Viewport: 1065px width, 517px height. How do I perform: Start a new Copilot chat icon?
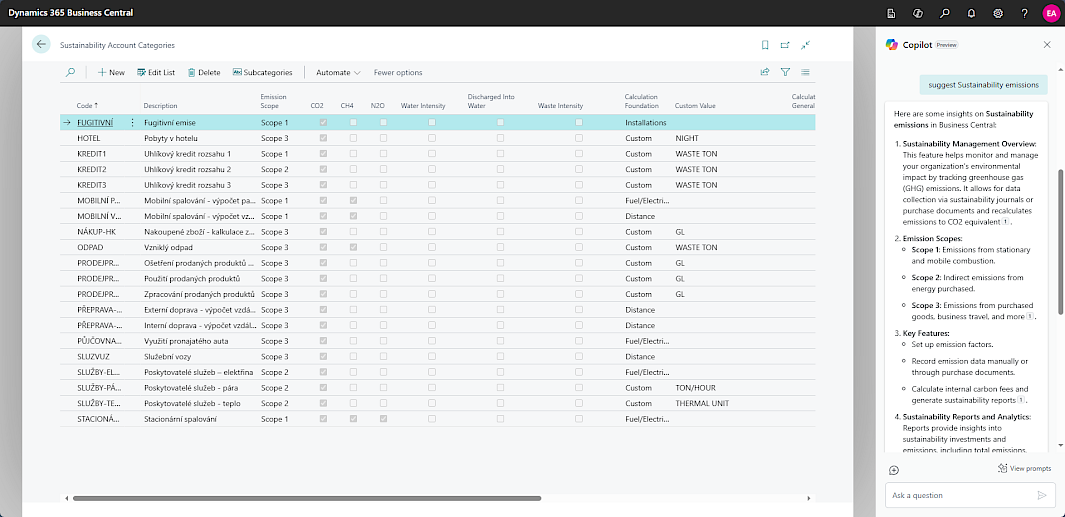coord(894,470)
